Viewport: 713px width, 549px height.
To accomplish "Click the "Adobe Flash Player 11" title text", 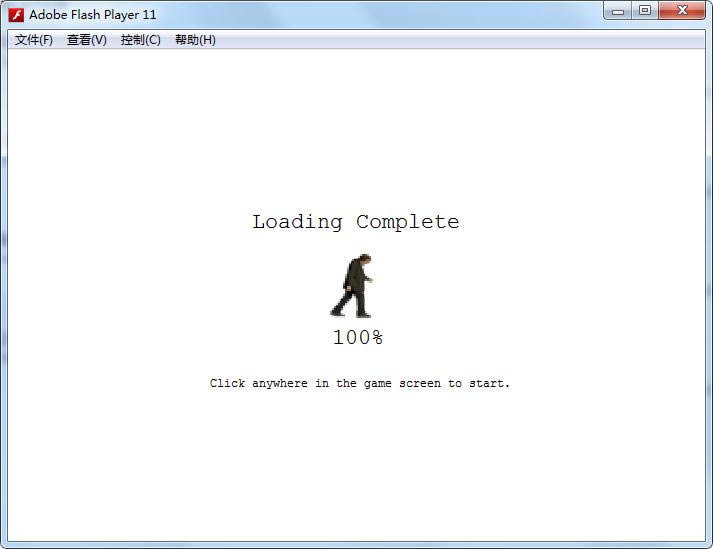I will pos(93,15).
